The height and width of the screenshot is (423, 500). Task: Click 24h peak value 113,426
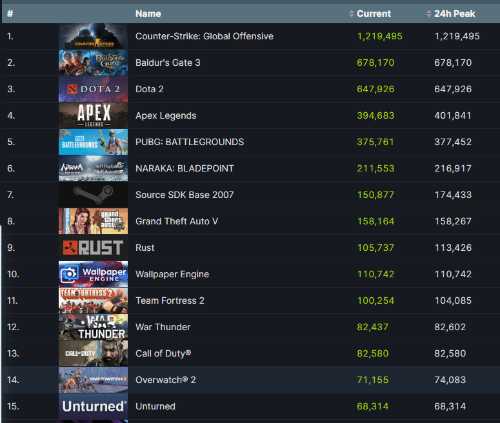click(453, 248)
